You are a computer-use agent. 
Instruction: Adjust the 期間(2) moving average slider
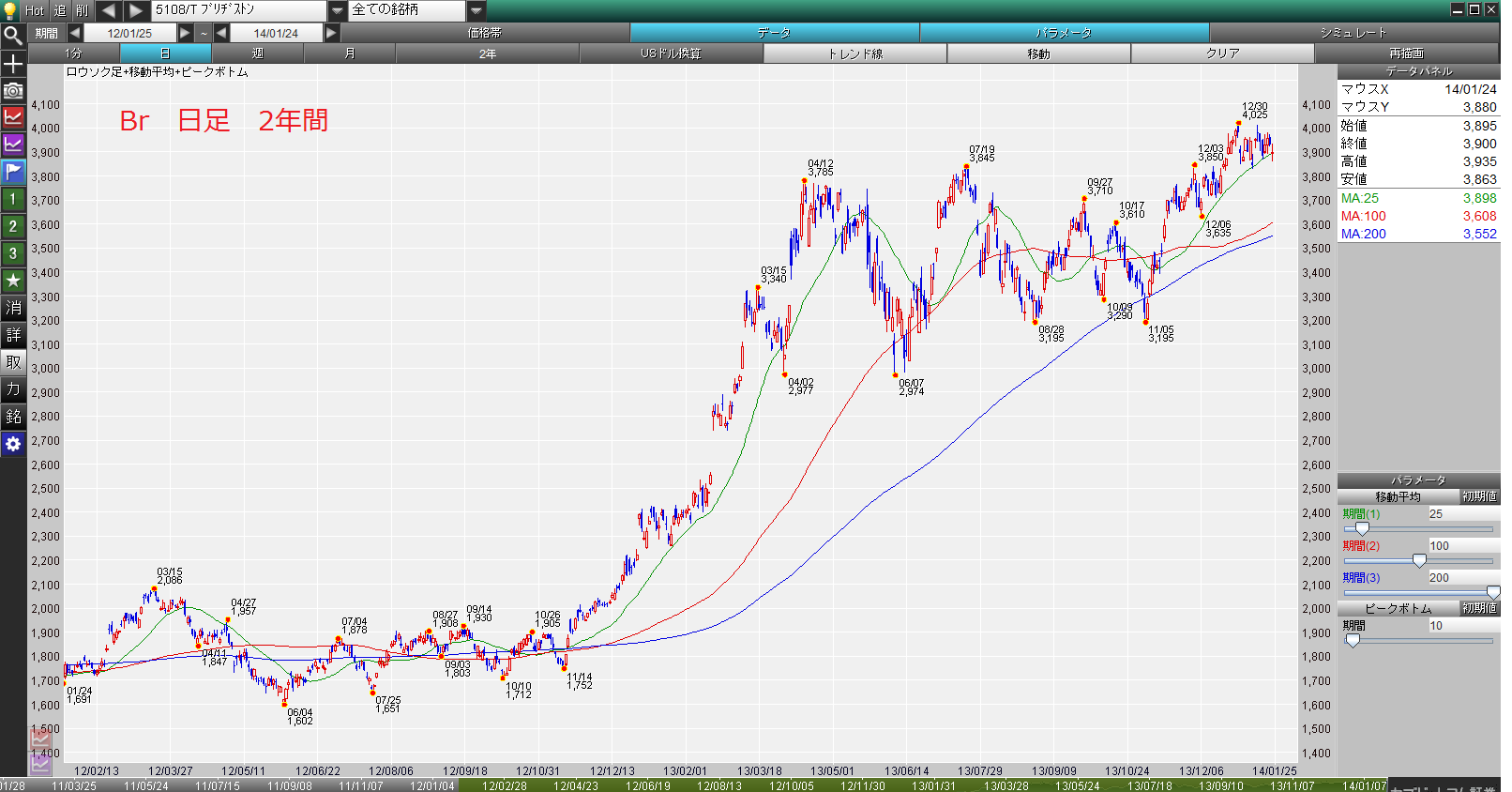coord(1419,561)
